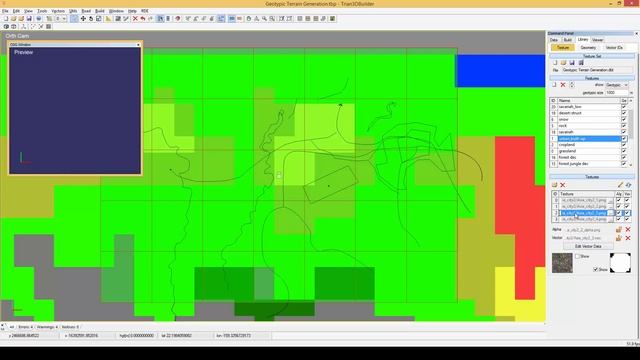This screenshot has height=360, width=640.
Task: Select the forest jungle dec feature row
Action: (x=589, y=164)
